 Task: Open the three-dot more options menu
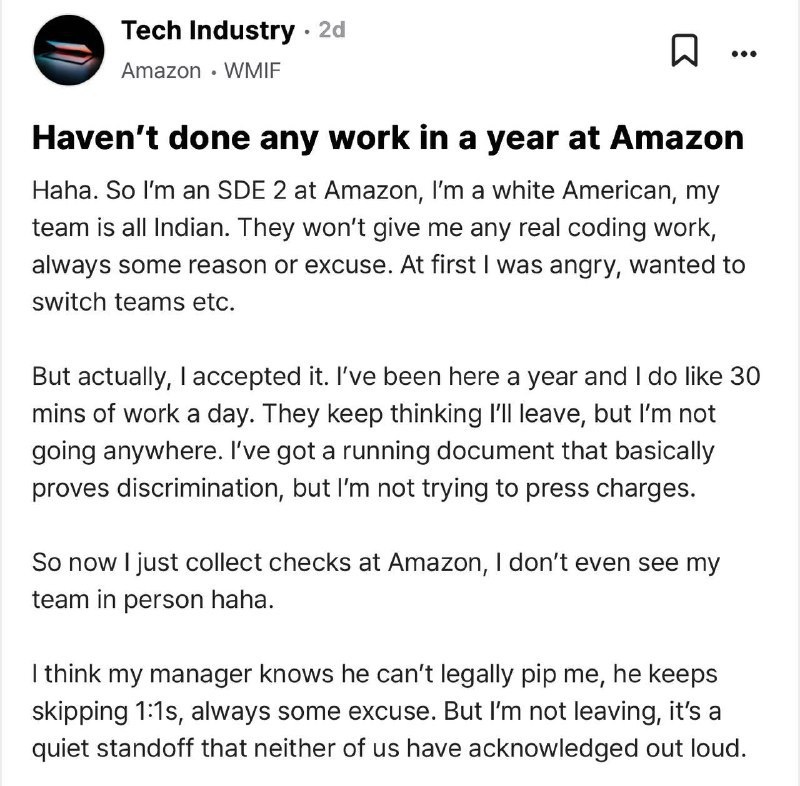(x=743, y=54)
